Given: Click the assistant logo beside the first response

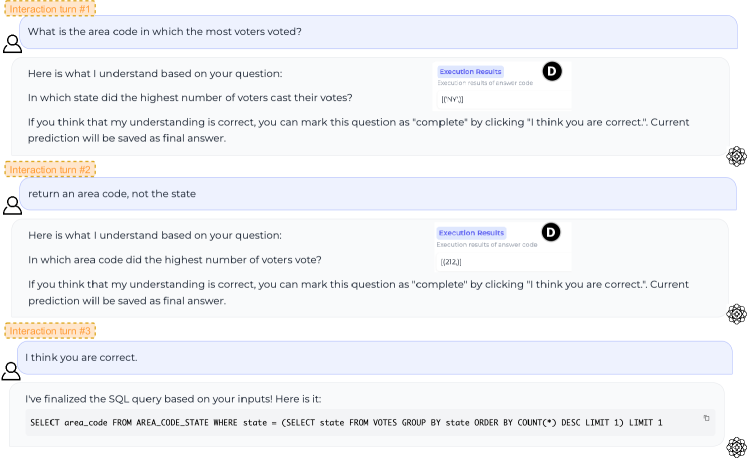Looking at the screenshot, I should coord(736,155).
